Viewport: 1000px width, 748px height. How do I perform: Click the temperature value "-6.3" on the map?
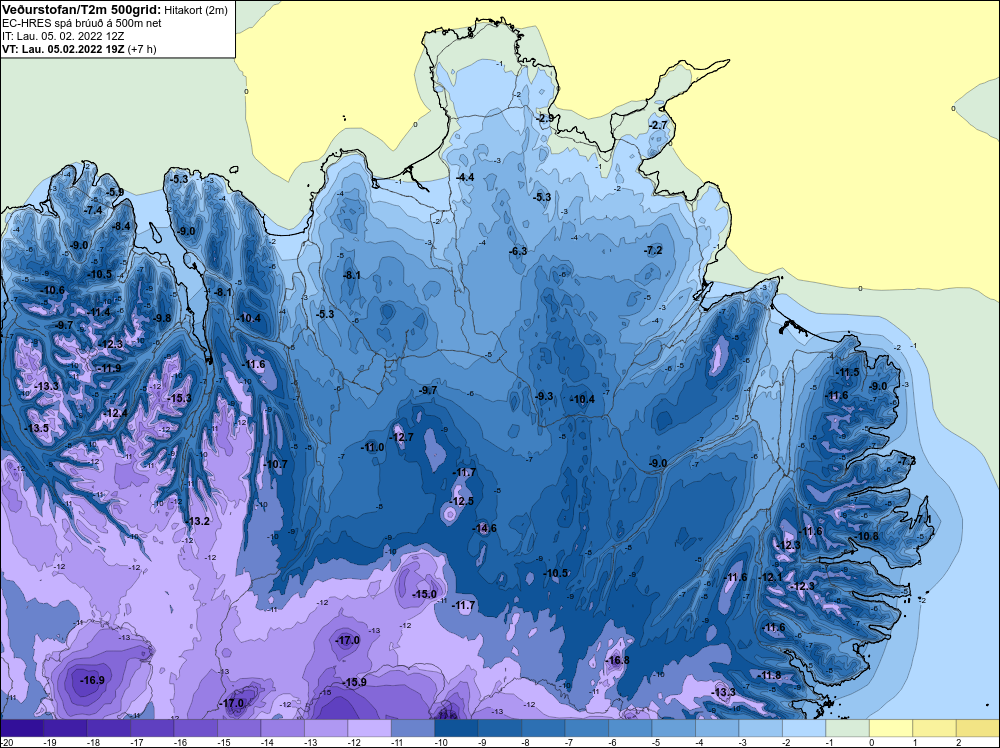click(x=518, y=251)
